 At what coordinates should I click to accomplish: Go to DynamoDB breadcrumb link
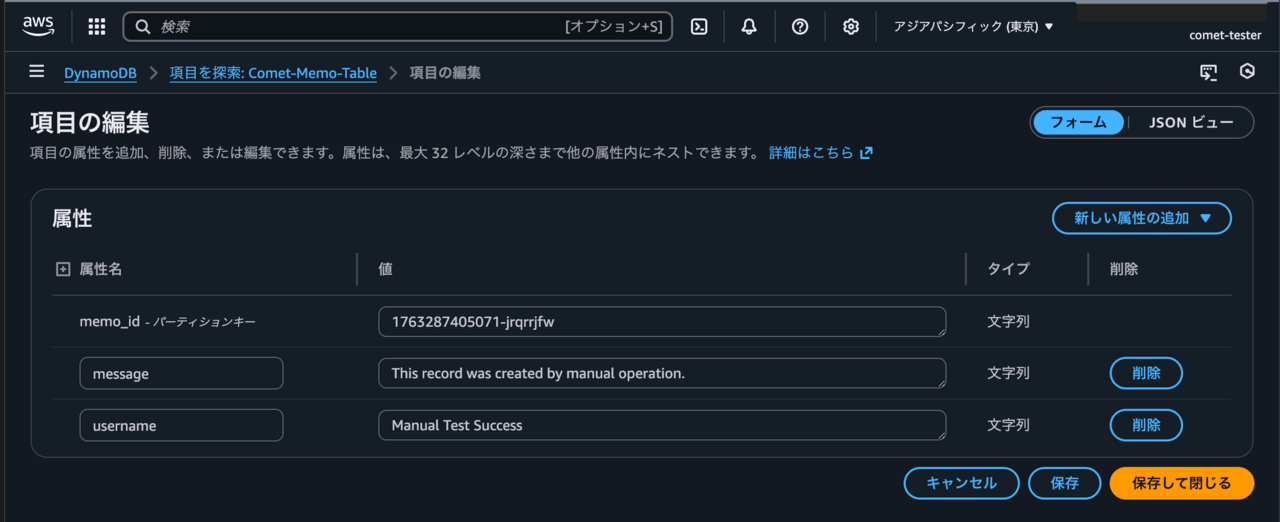pos(100,73)
